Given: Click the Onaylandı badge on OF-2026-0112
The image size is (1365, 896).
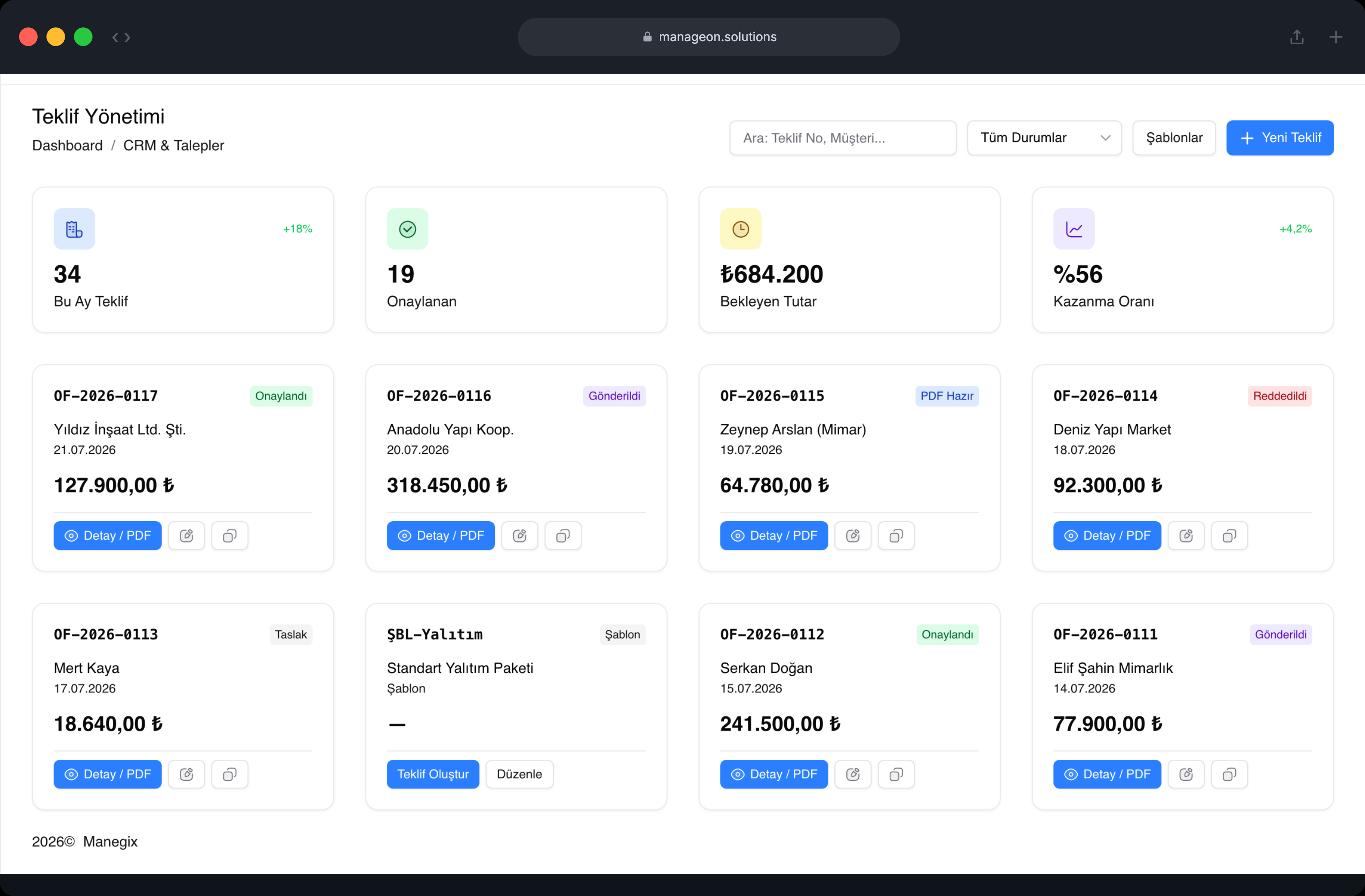Looking at the screenshot, I should point(947,635).
